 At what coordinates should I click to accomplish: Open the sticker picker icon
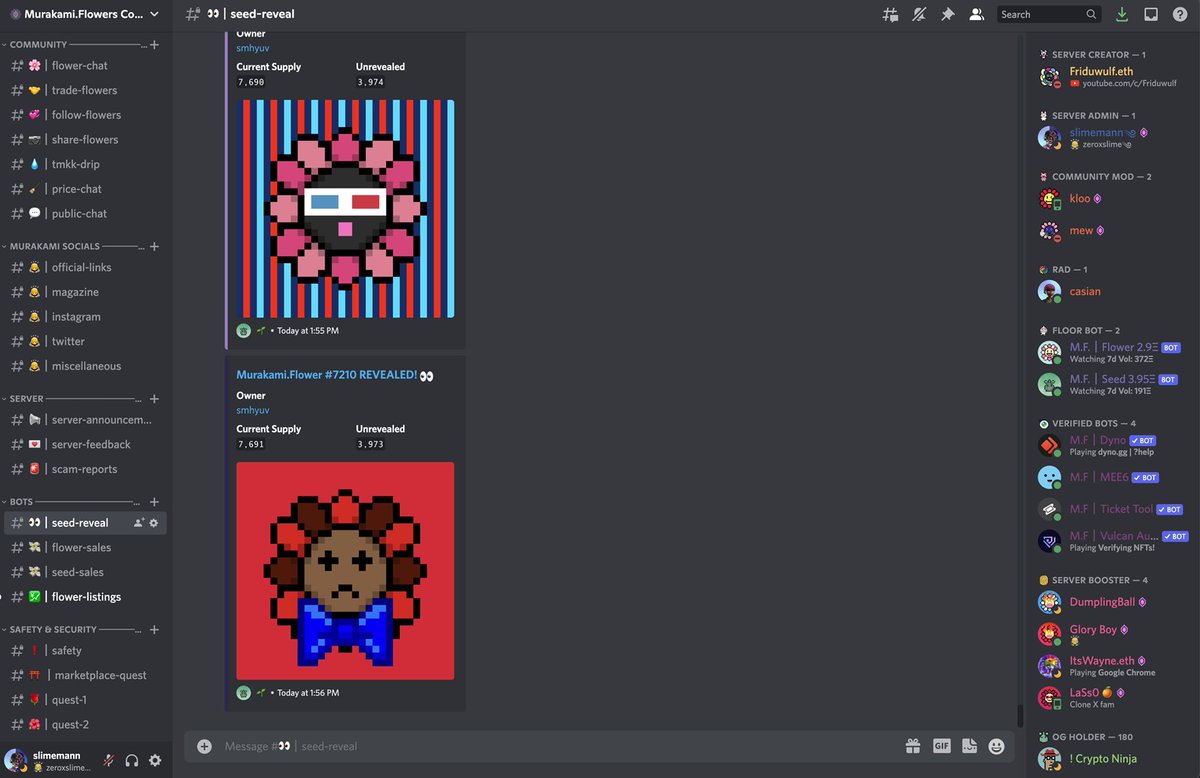(969, 746)
